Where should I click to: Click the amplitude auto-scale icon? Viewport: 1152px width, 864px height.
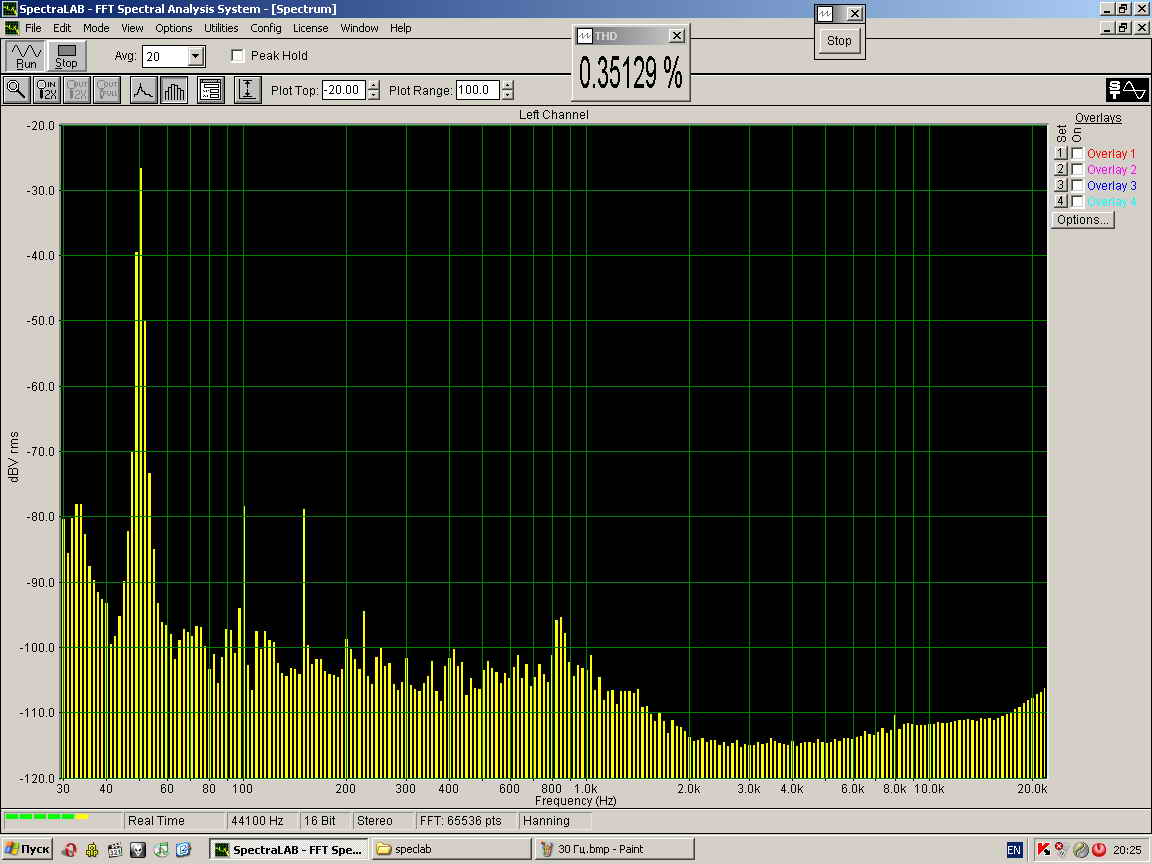[248, 90]
